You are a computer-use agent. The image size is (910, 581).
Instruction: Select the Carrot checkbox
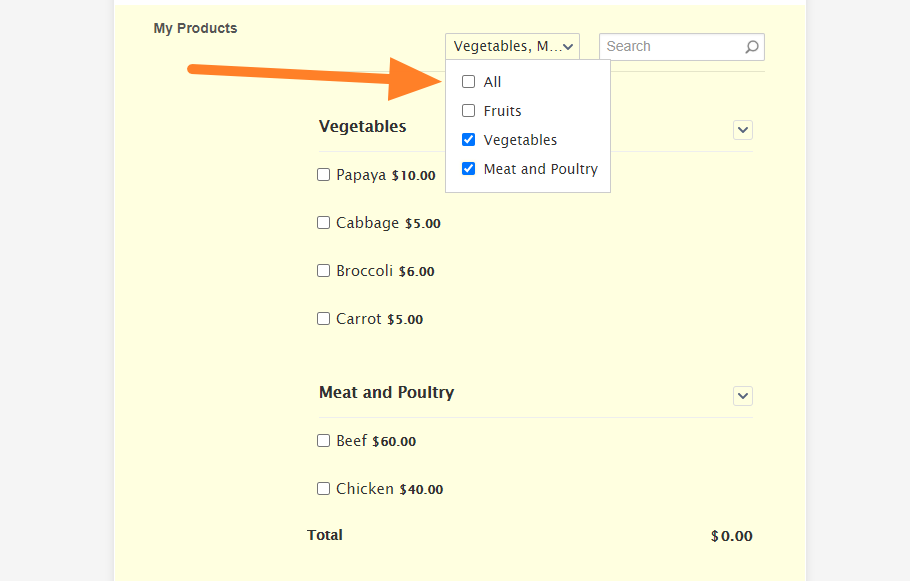pyautogui.click(x=323, y=319)
